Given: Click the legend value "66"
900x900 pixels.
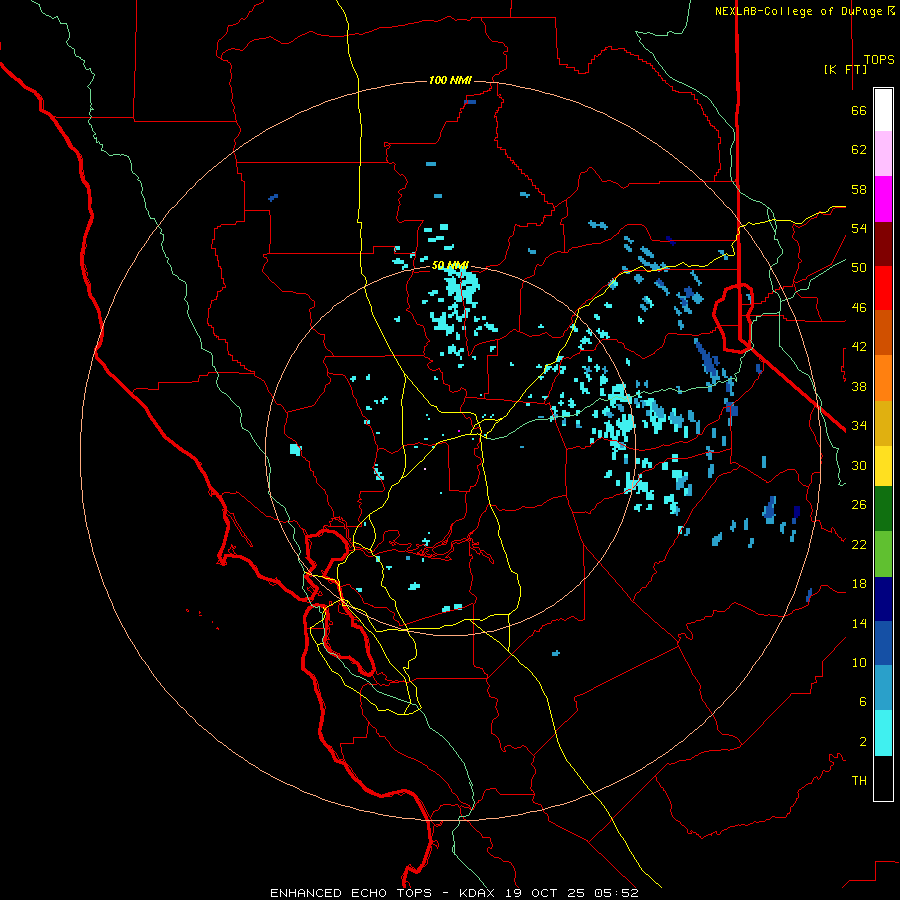Looking at the screenshot, I should coord(859,110).
